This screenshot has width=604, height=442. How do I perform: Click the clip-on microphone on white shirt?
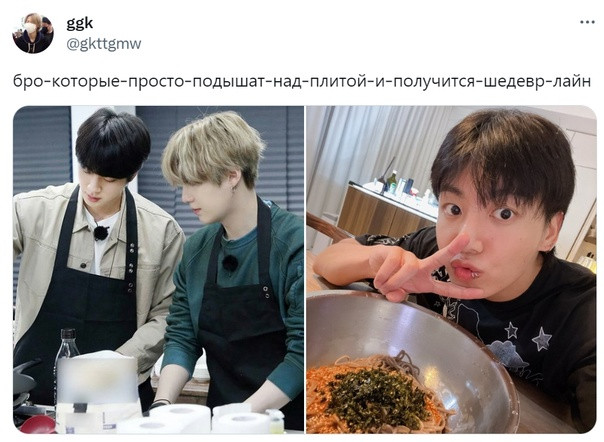click(x=101, y=233)
